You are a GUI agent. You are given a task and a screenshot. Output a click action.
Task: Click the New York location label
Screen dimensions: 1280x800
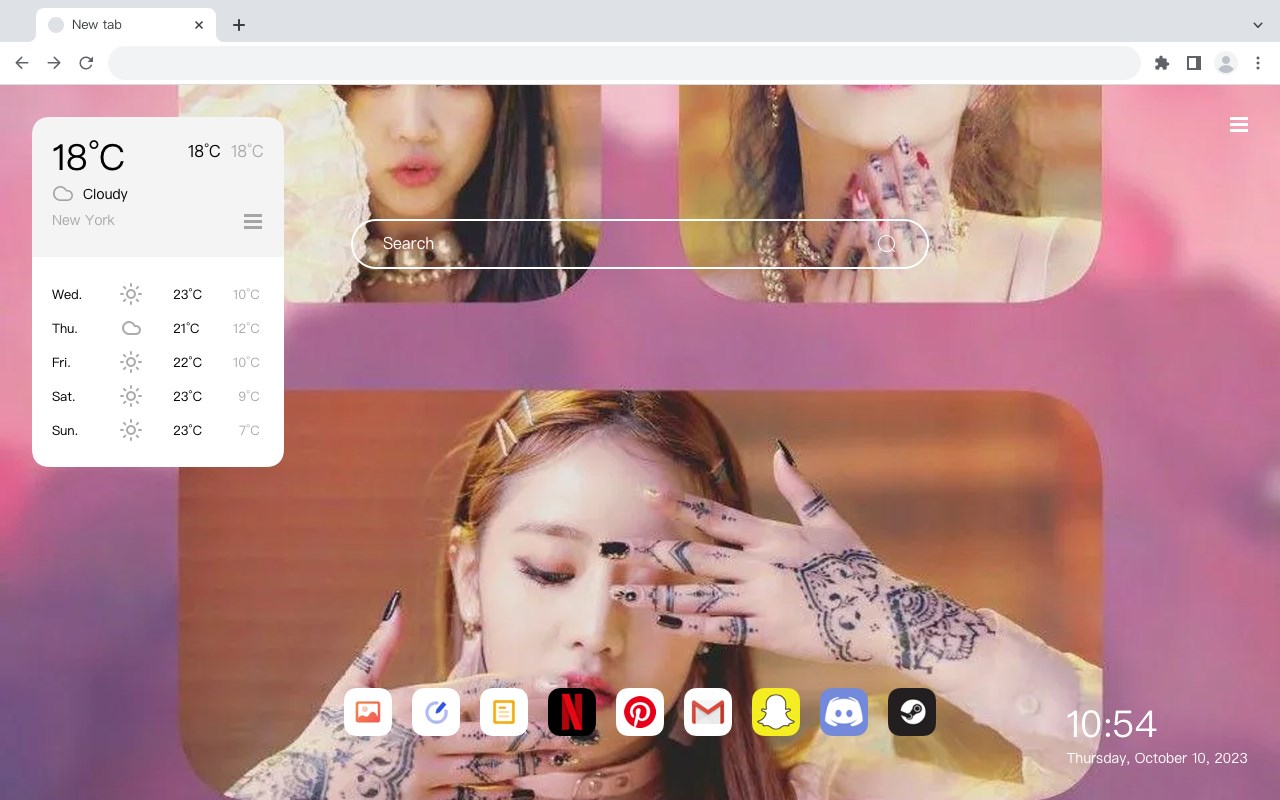coord(83,220)
